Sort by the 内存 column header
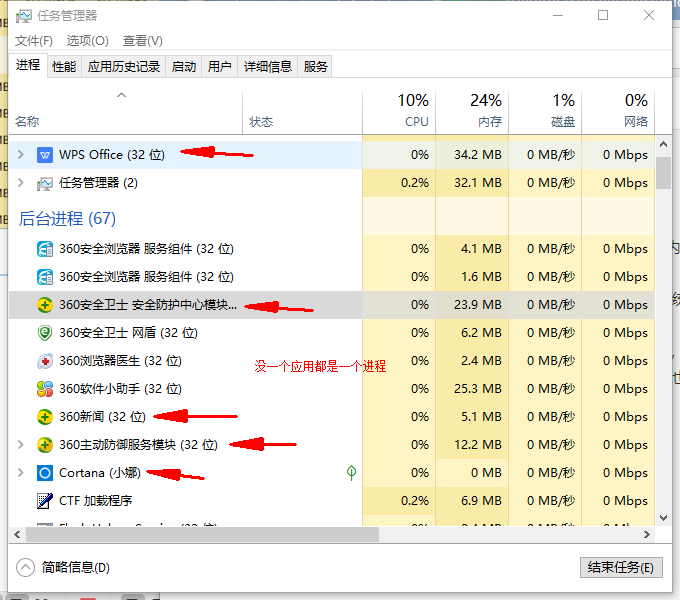 [x=472, y=112]
